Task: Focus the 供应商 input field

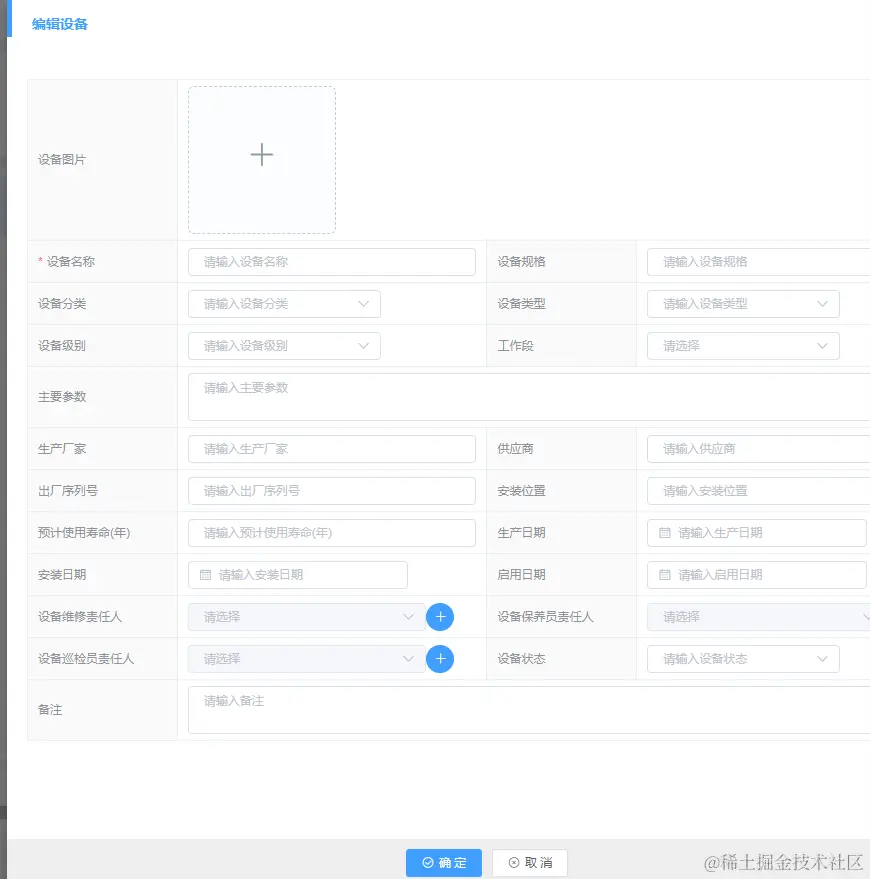Action: tap(758, 449)
